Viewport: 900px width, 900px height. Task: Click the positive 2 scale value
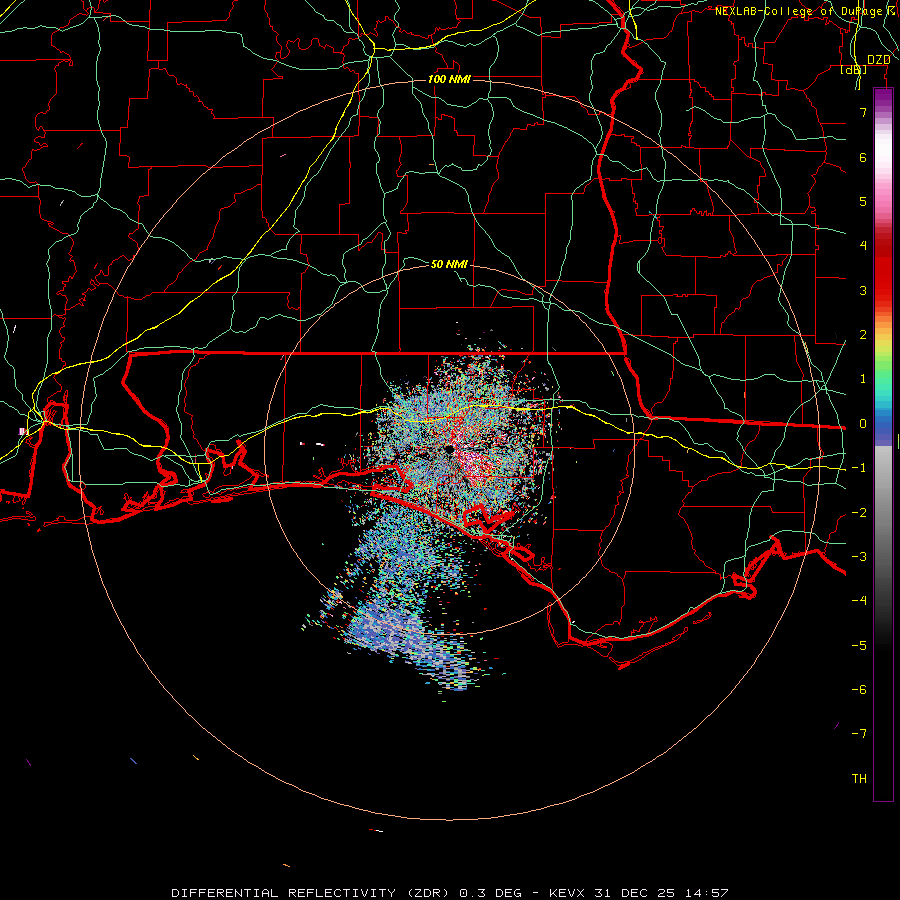click(x=863, y=335)
